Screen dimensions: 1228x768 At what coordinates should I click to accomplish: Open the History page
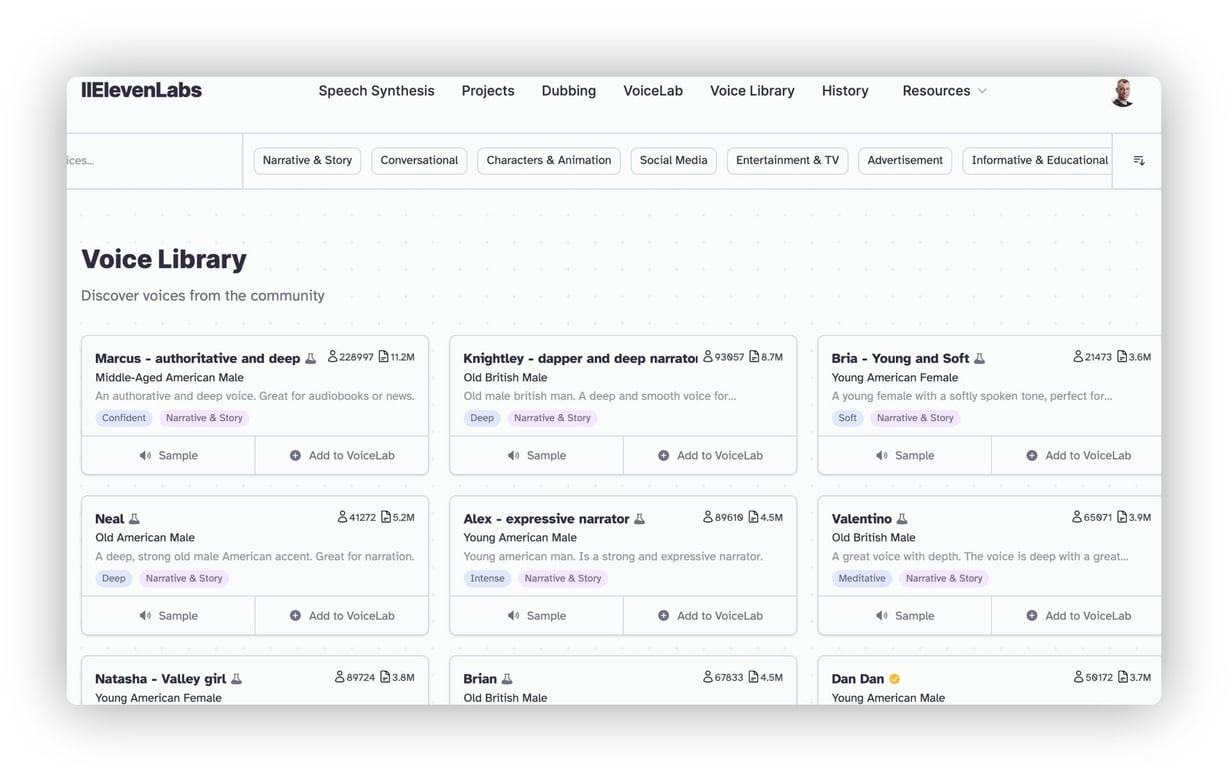click(845, 91)
